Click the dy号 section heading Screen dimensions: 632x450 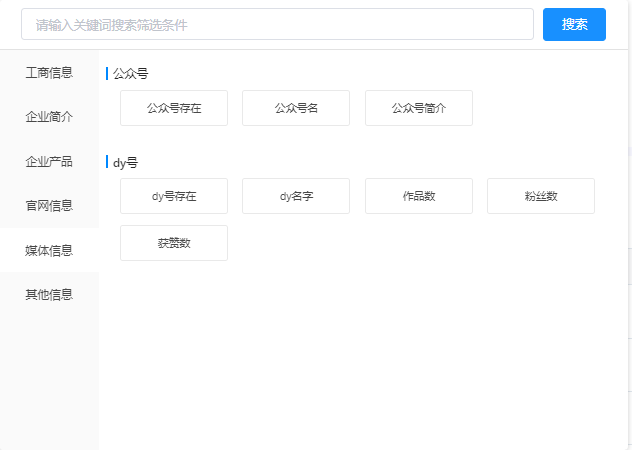point(126,162)
